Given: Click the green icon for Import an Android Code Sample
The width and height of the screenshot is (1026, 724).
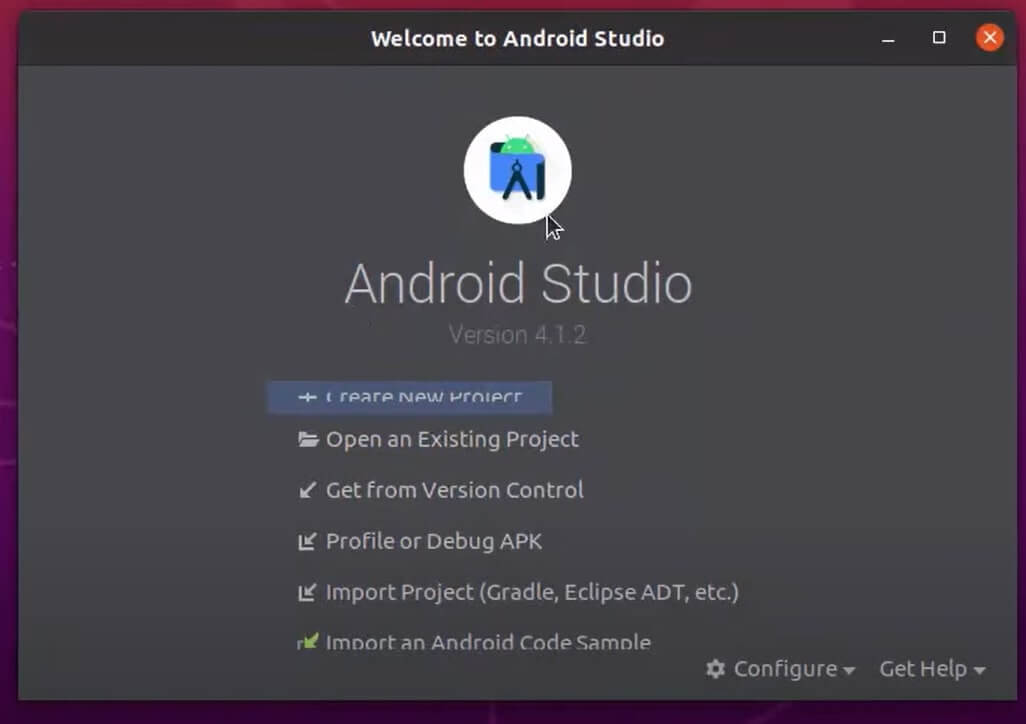Looking at the screenshot, I should pos(308,642).
